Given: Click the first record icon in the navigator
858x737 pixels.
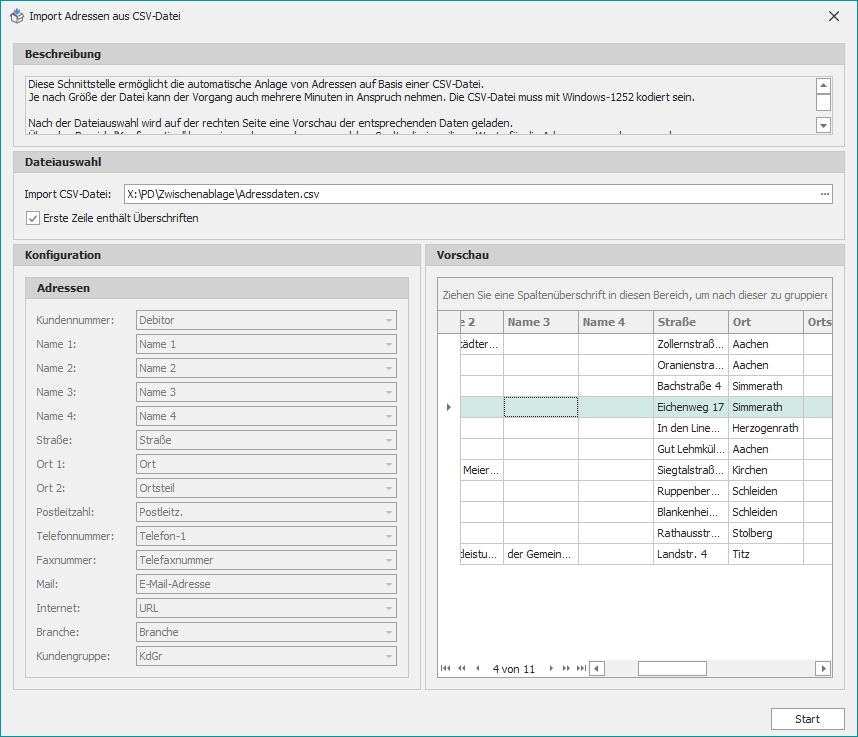Looking at the screenshot, I should (x=446, y=668).
